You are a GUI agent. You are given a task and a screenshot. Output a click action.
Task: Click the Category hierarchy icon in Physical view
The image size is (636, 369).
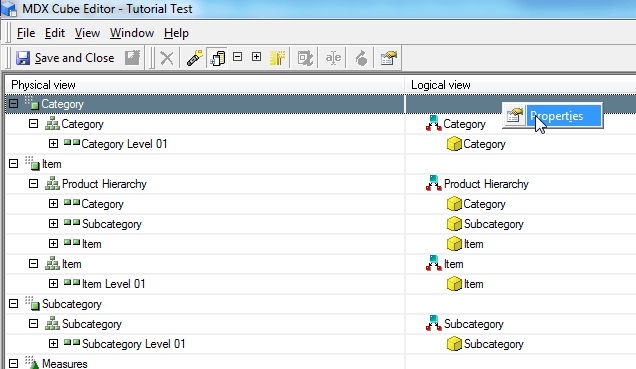[x=52, y=124]
